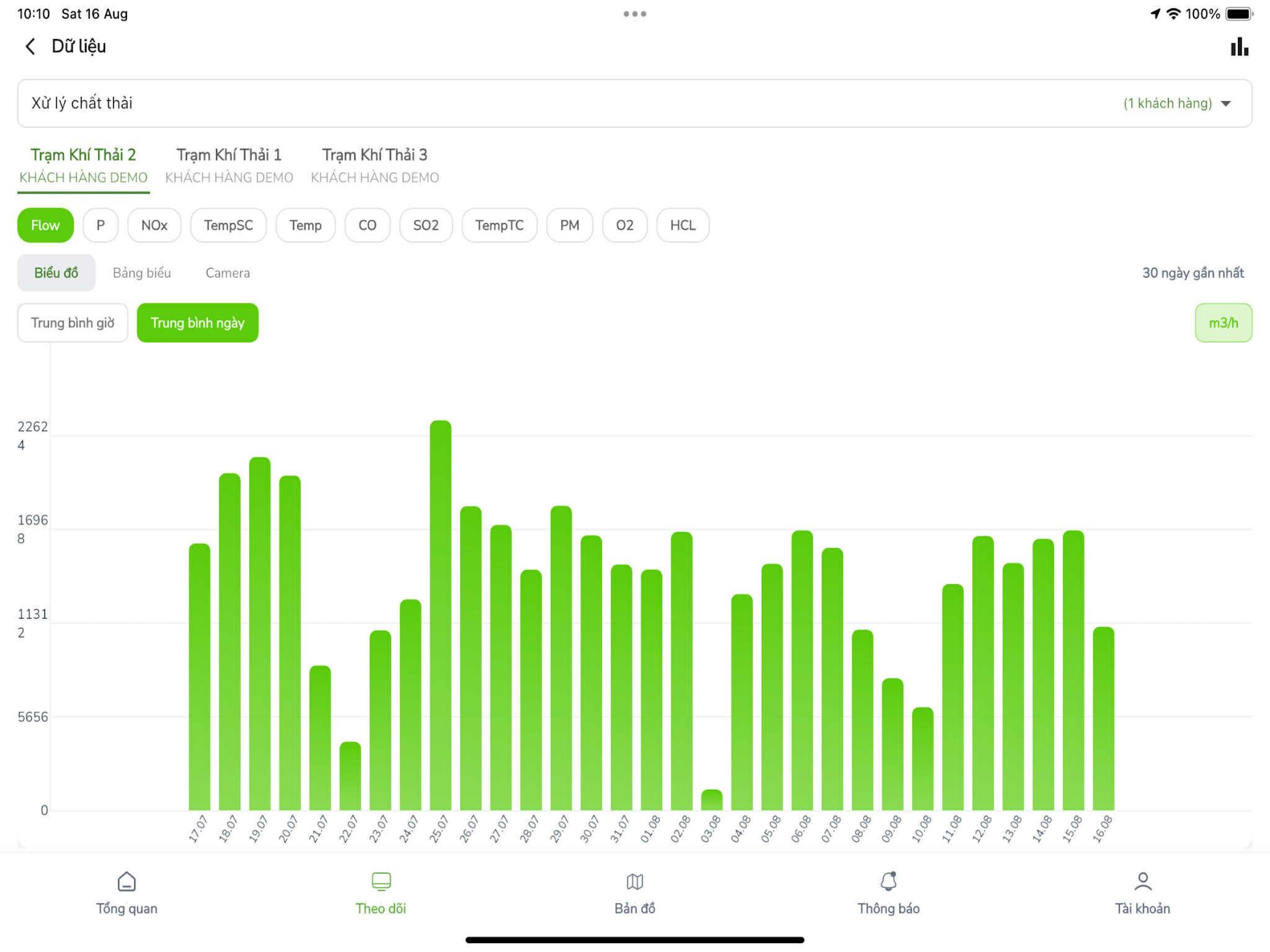Tap the three-dot multitasking indicator
This screenshot has height=952, width=1270.
pos(635,14)
